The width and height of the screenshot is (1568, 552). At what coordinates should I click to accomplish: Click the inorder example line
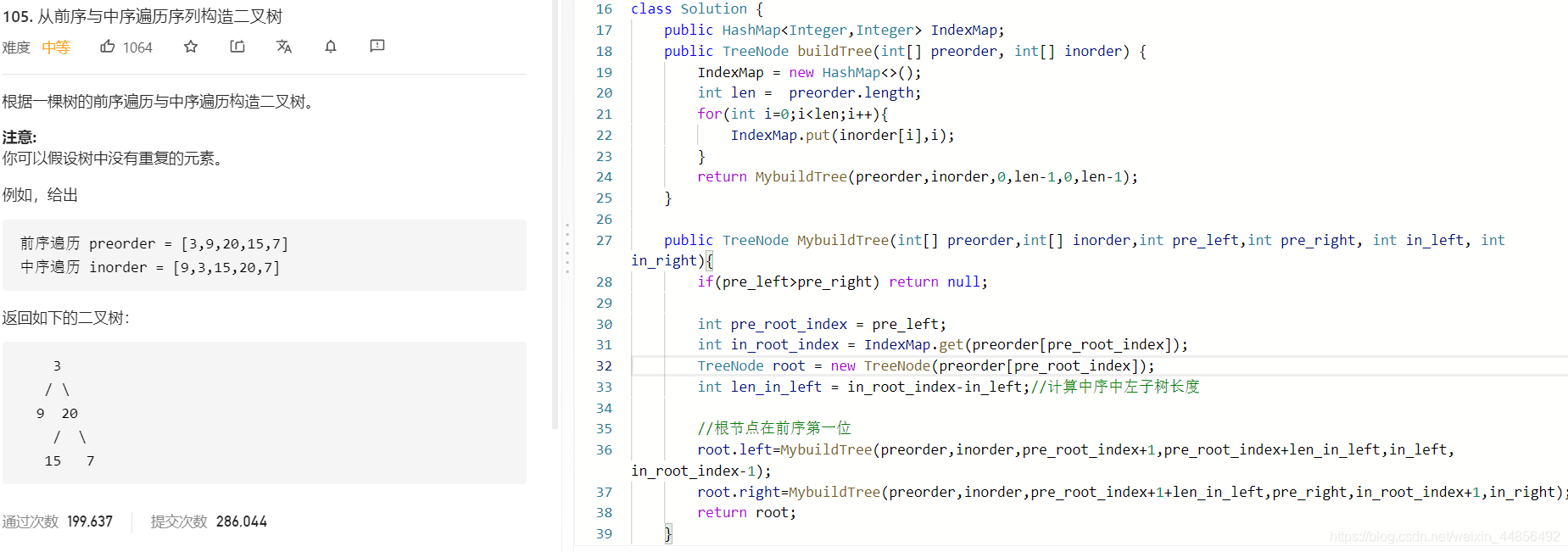tap(150, 267)
